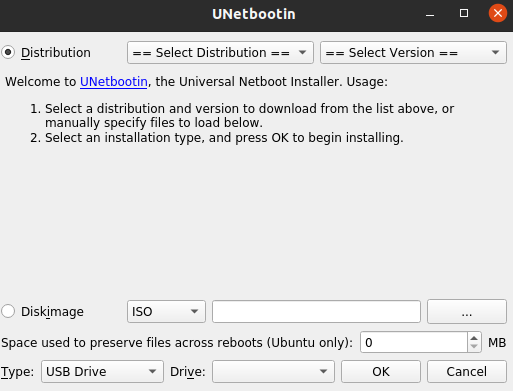Click the UNetbootin hyperlink in welcome text
This screenshot has height=391, width=513.
point(114,82)
